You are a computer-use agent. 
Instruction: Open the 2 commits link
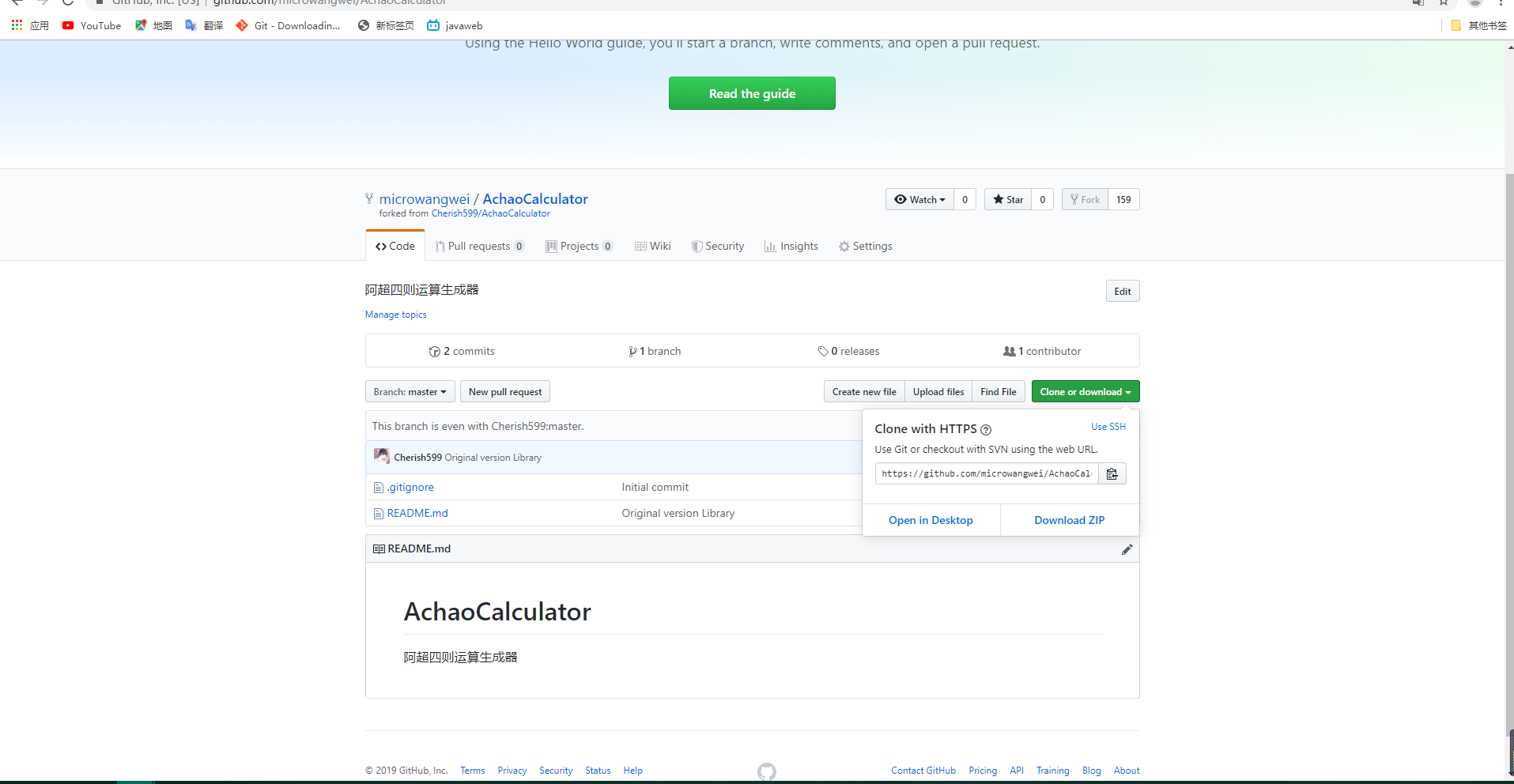pyautogui.click(x=462, y=351)
